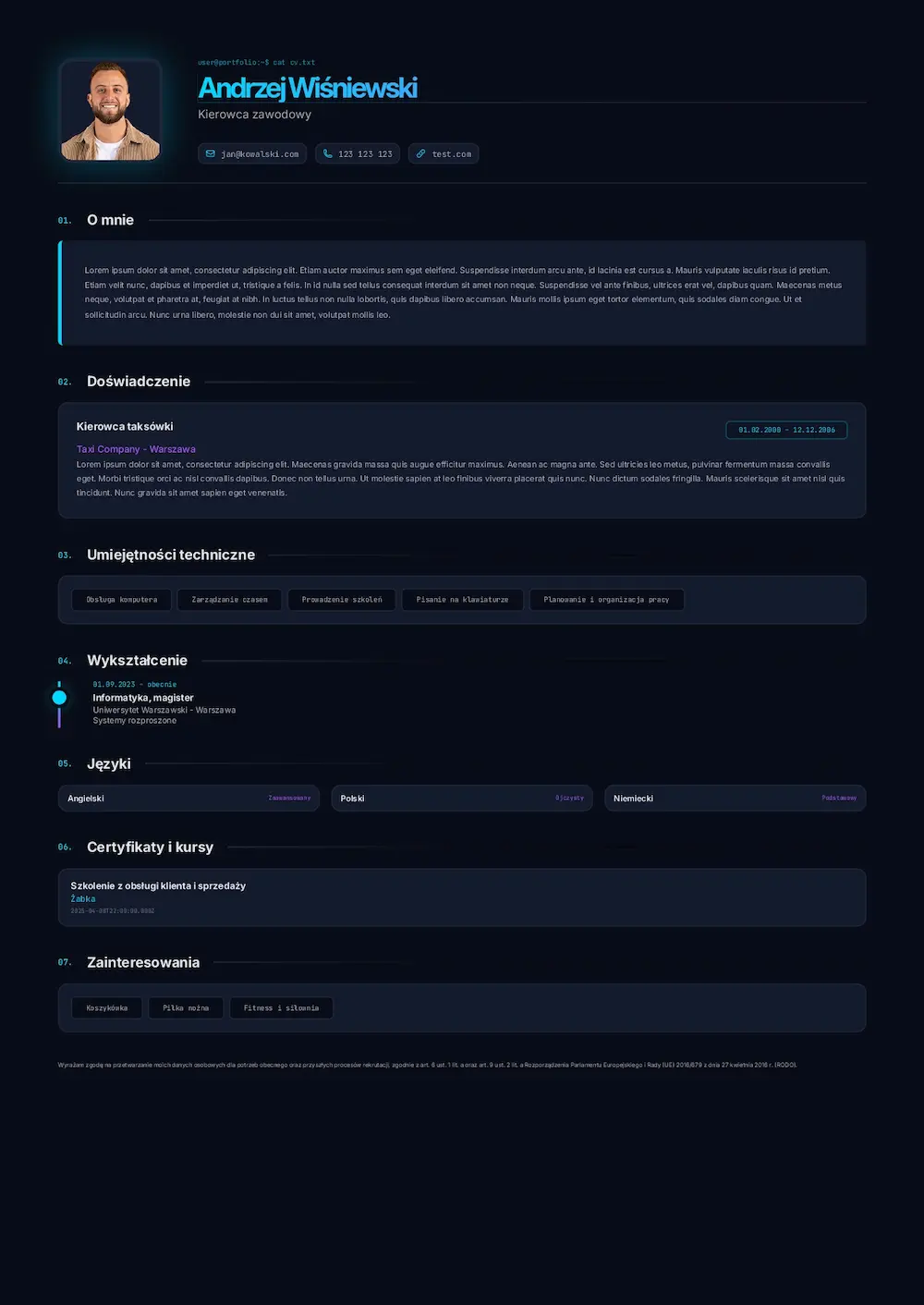Screen dimensions: 924x1305
Task: Select the "Zarządzanie czasem" skill tag
Action: click(229, 600)
